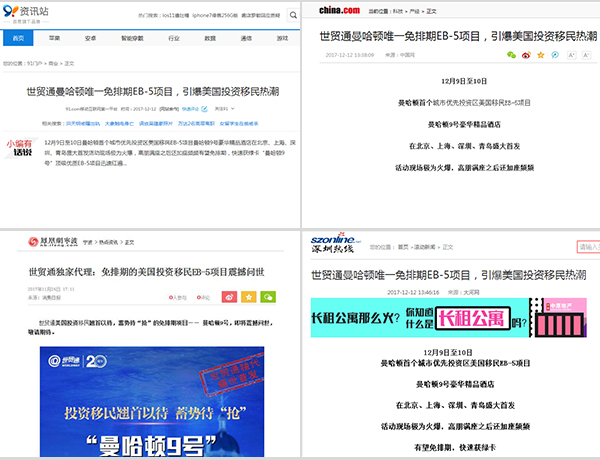This screenshot has width=600, height=460.
Task: Click the magnifier search icon on 91 site
Action: (x=293, y=15)
